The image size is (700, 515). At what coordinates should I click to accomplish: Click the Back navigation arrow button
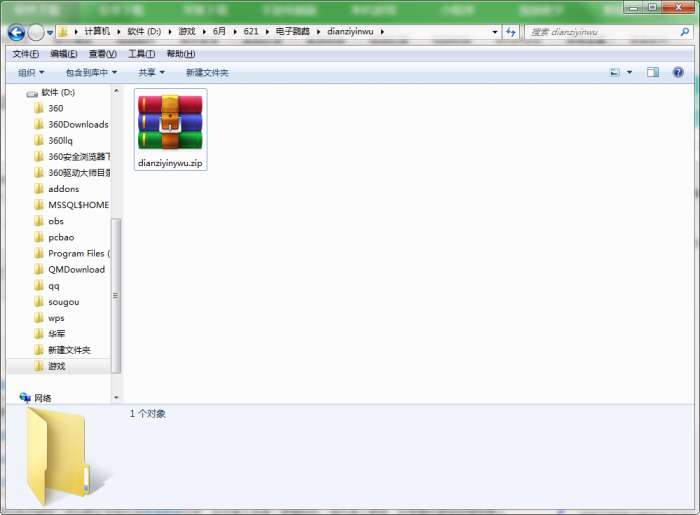click(17, 32)
